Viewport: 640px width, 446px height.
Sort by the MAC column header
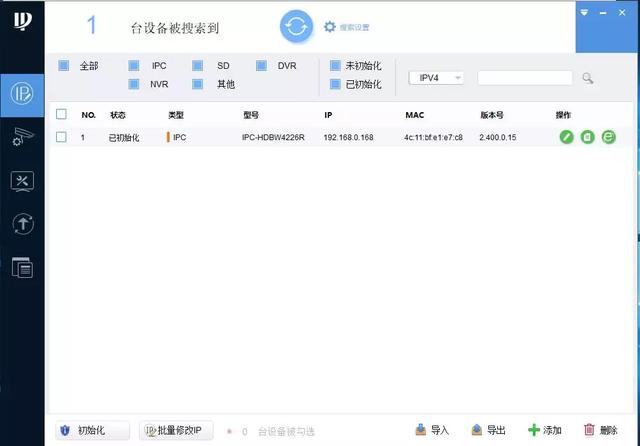click(415, 115)
